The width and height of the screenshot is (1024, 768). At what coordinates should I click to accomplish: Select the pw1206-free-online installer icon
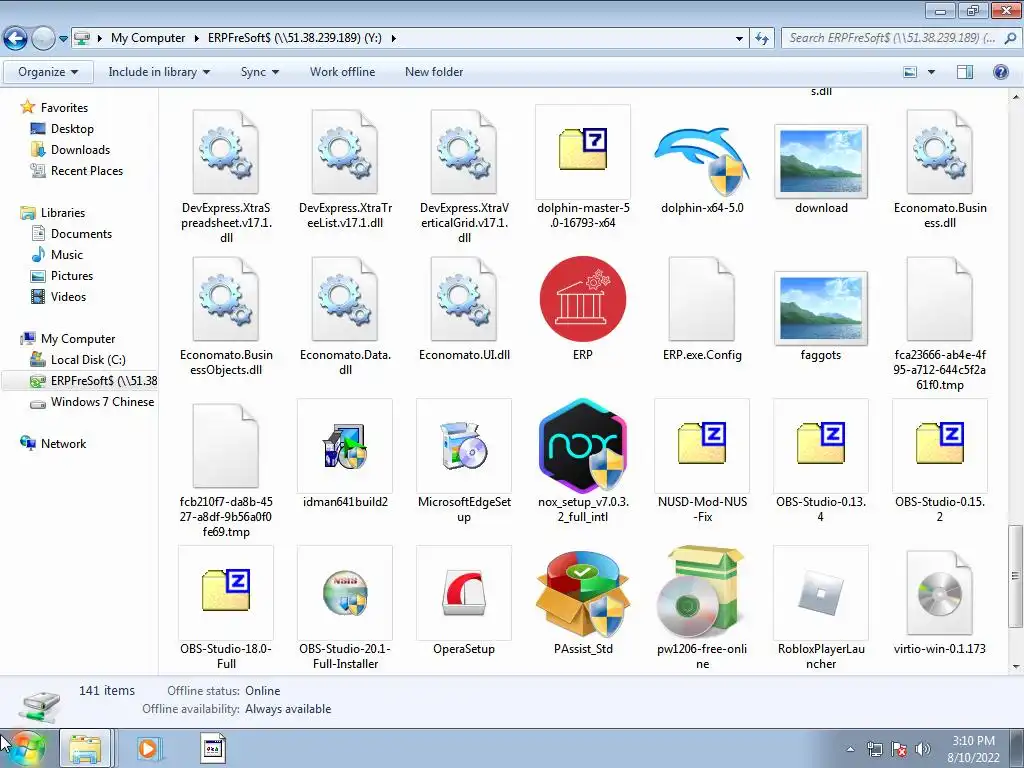[702, 593]
